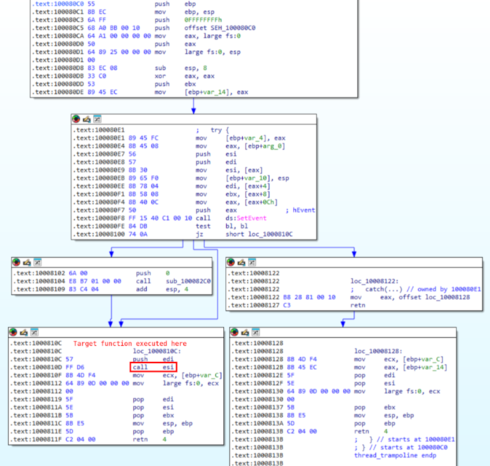Click the red Target function executed here comment
This screenshot has height=466, width=490.
[x=130, y=343]
